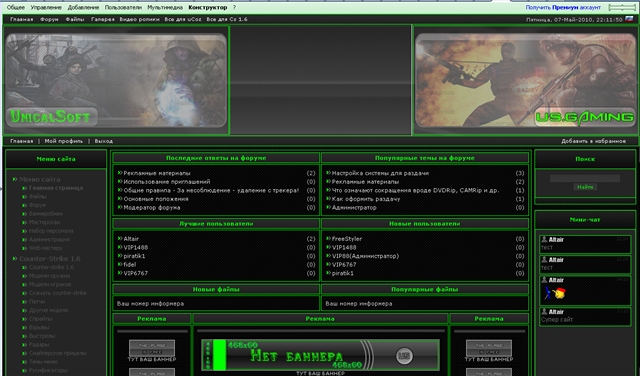Open the Управление admin menu

(46, 7)
